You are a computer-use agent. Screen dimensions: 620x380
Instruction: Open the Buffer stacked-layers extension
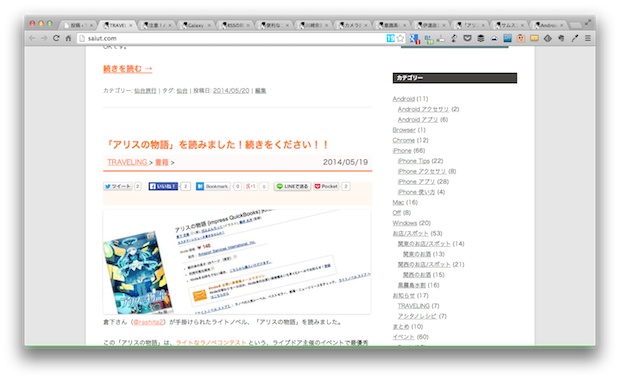481,38
